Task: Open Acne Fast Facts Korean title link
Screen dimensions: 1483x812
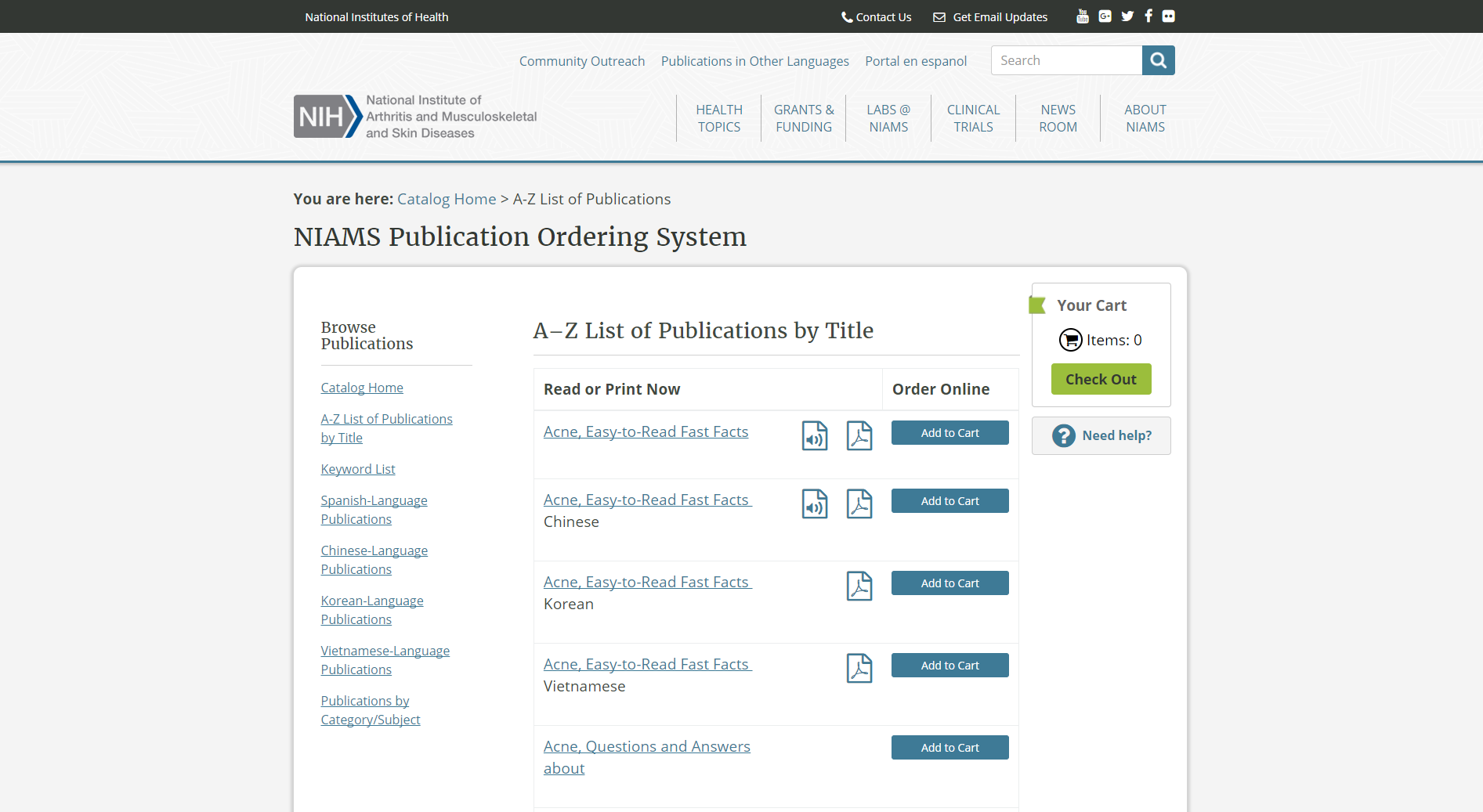Action: pyautogui.click(x=647, y=582)
